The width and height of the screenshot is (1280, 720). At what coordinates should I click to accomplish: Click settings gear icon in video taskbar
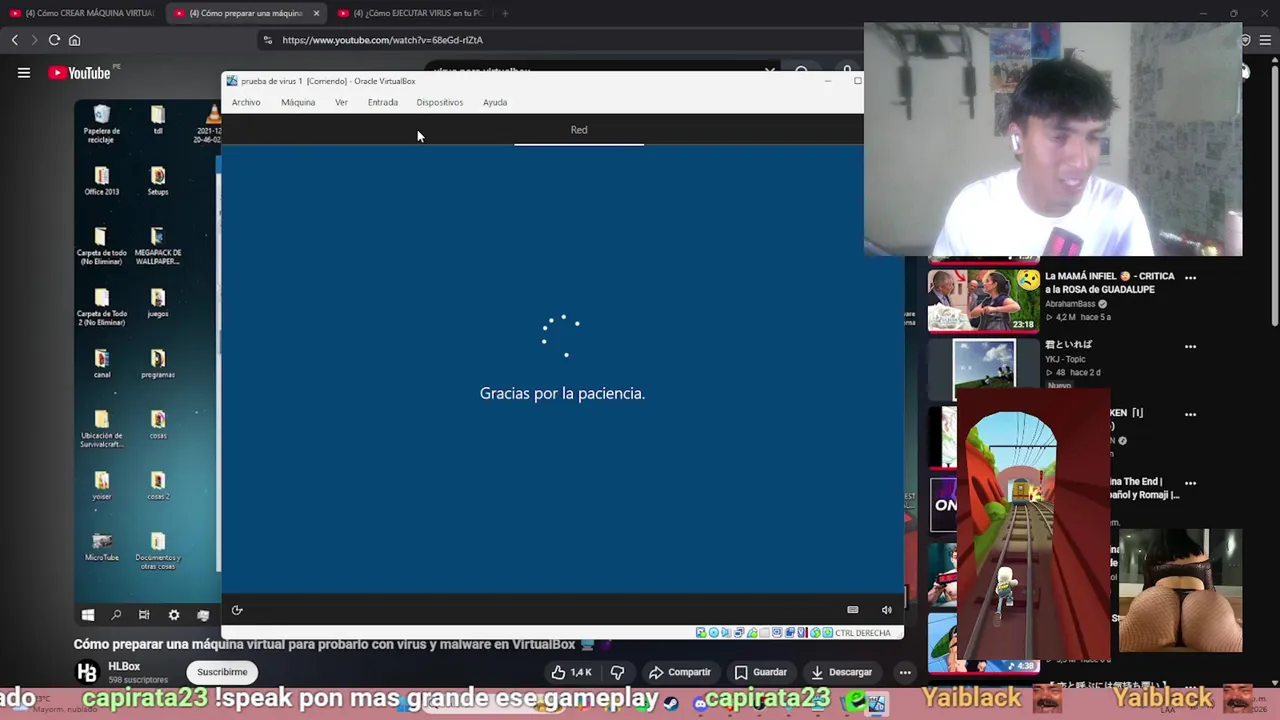(x=173, y=615)
